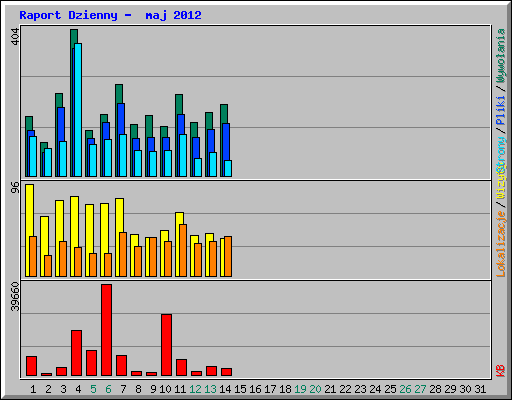The width and height of the screenshot is (512, 400).
Task: Click the top chart scale value 404
Action: pos(15,37)
